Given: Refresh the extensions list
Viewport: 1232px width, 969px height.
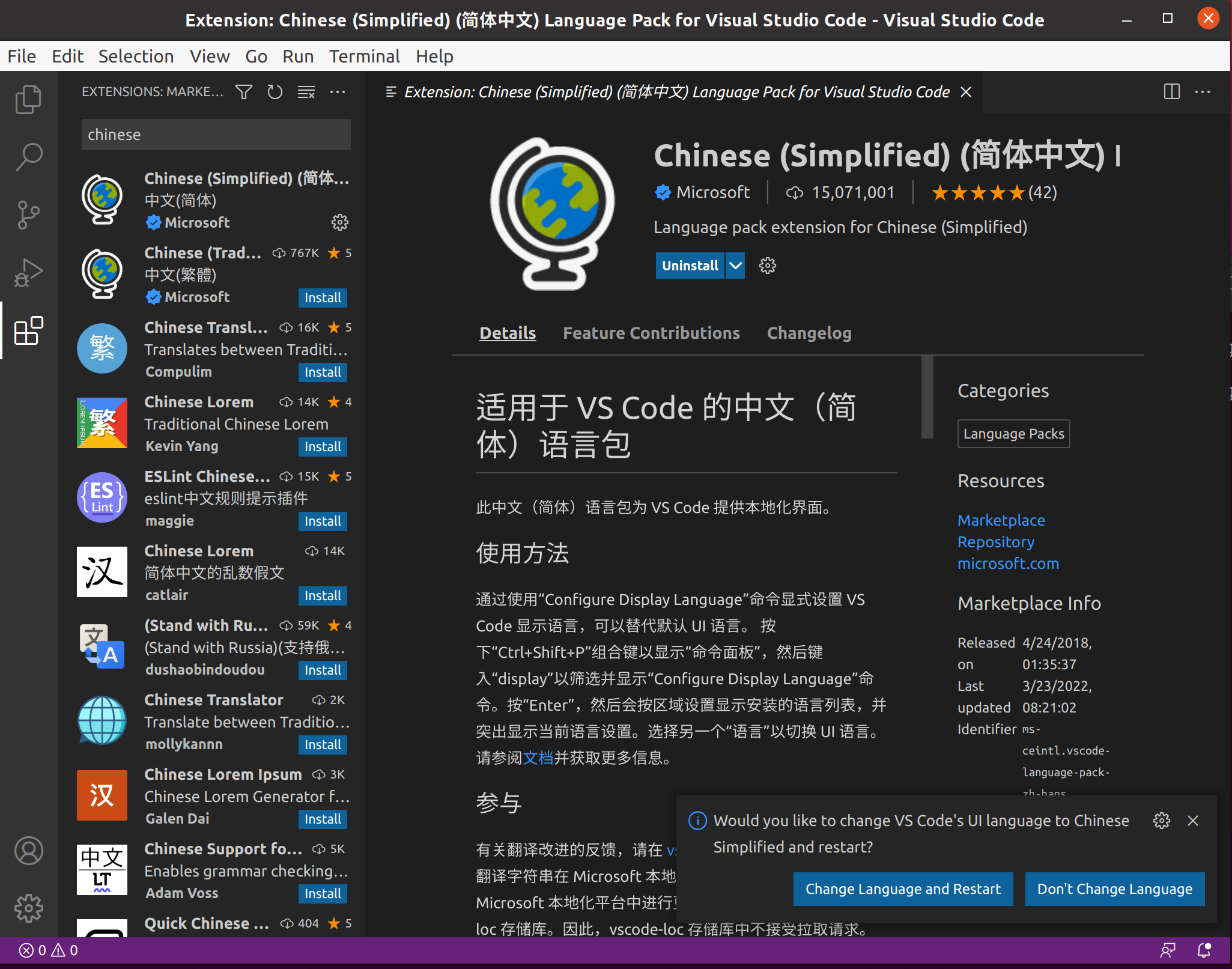Looking at the screenshot, I should point(275,92).
